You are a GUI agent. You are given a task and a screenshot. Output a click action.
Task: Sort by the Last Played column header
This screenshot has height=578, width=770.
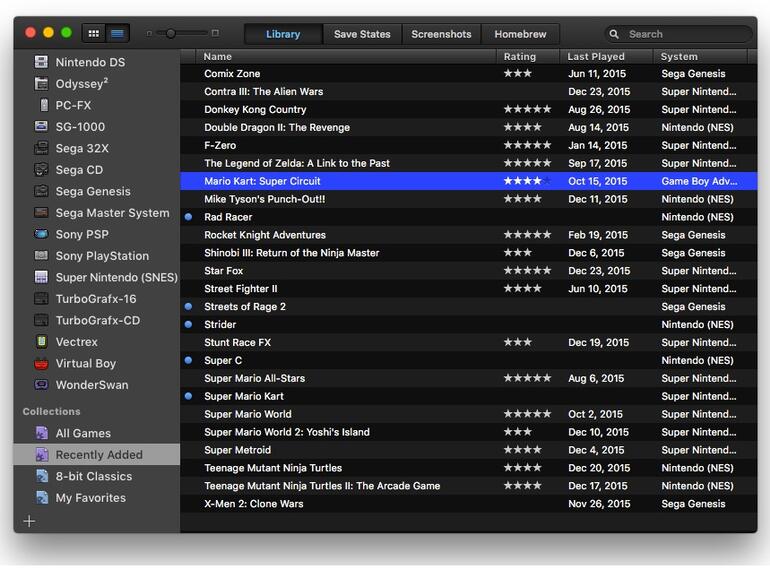point(606,56)
